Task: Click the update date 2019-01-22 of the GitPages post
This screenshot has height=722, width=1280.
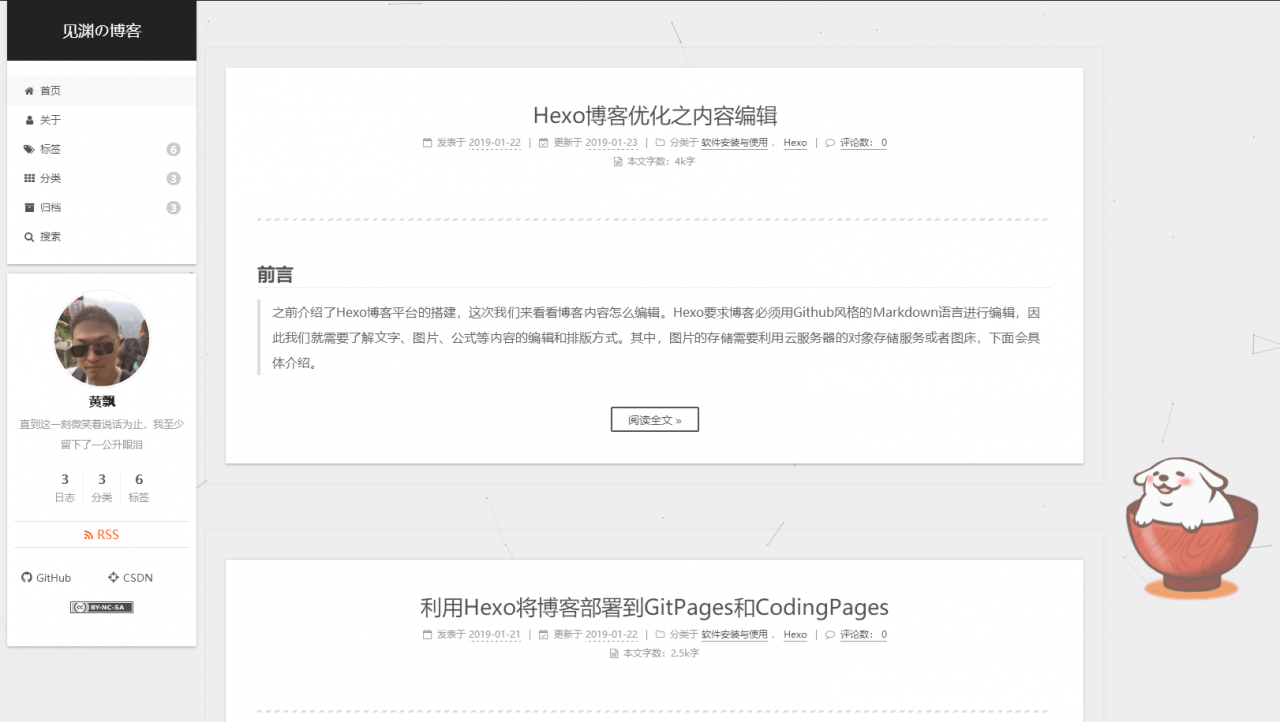Action: point(611,635)
